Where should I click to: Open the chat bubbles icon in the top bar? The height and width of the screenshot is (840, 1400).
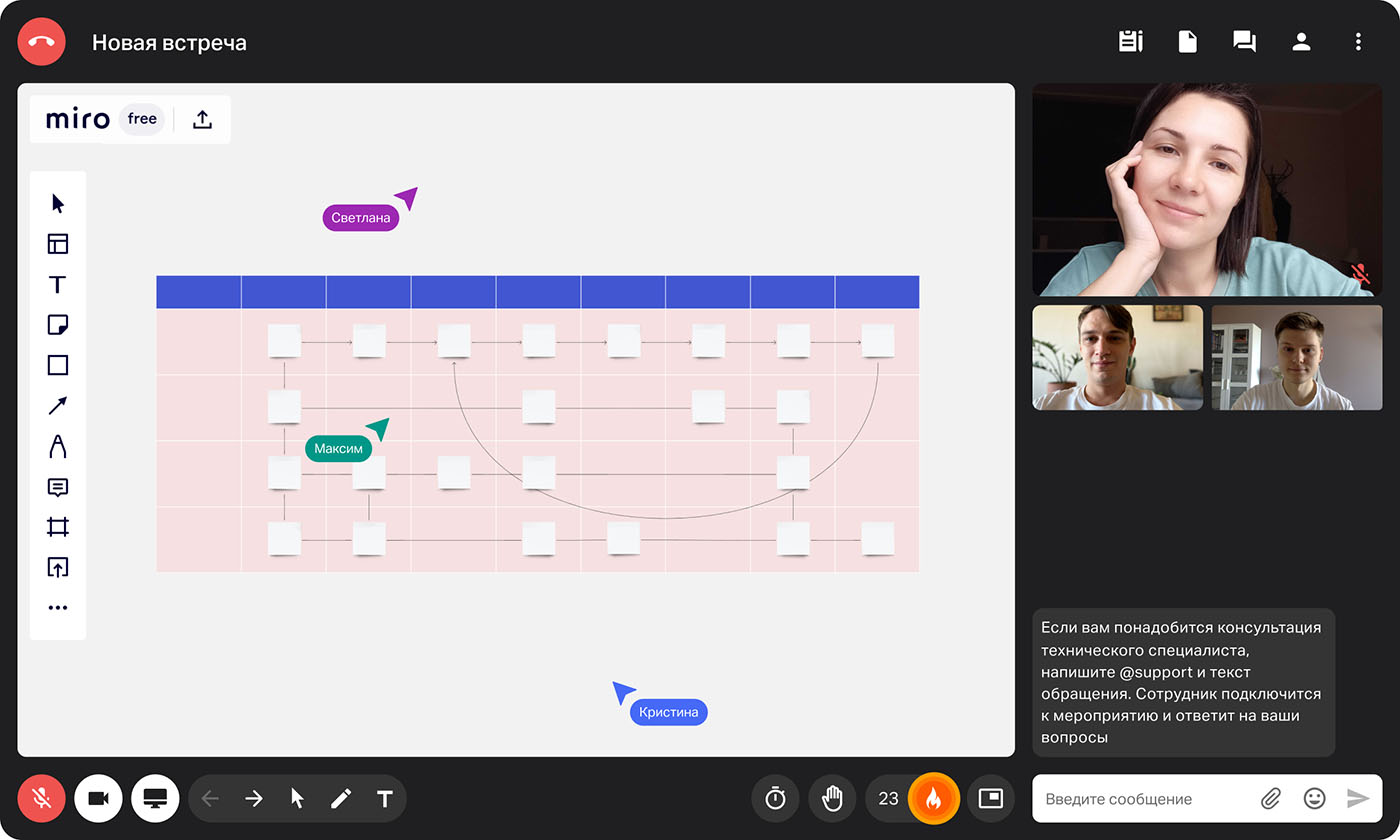(x=1244, y=42)
